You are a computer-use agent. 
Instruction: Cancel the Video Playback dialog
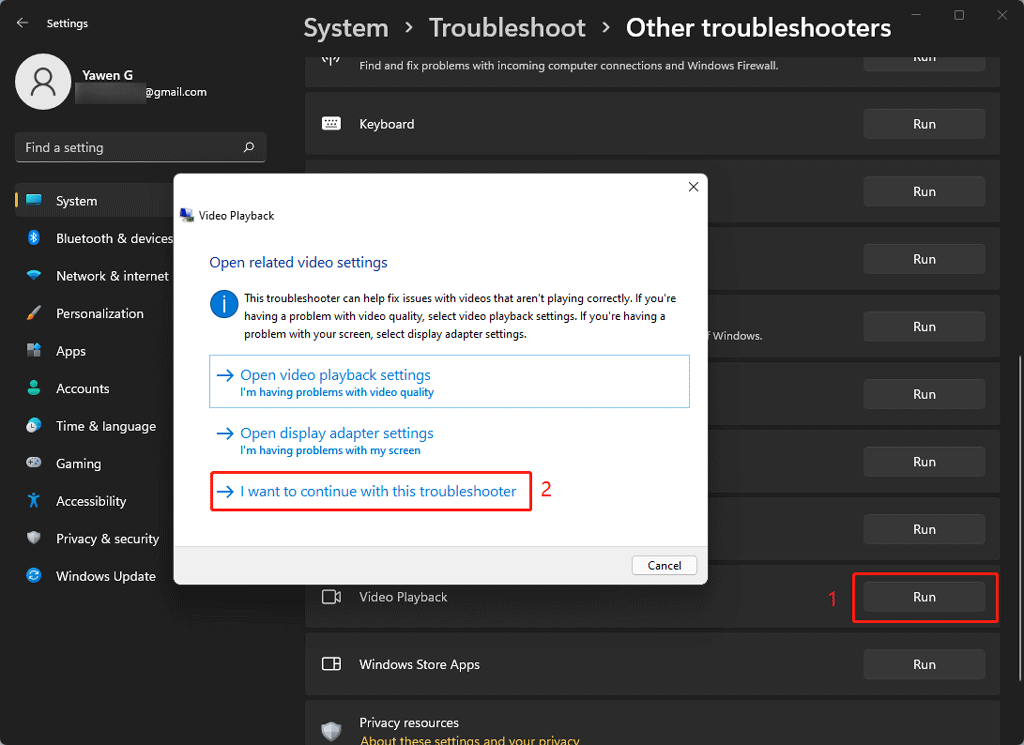[x=664, y=565]
